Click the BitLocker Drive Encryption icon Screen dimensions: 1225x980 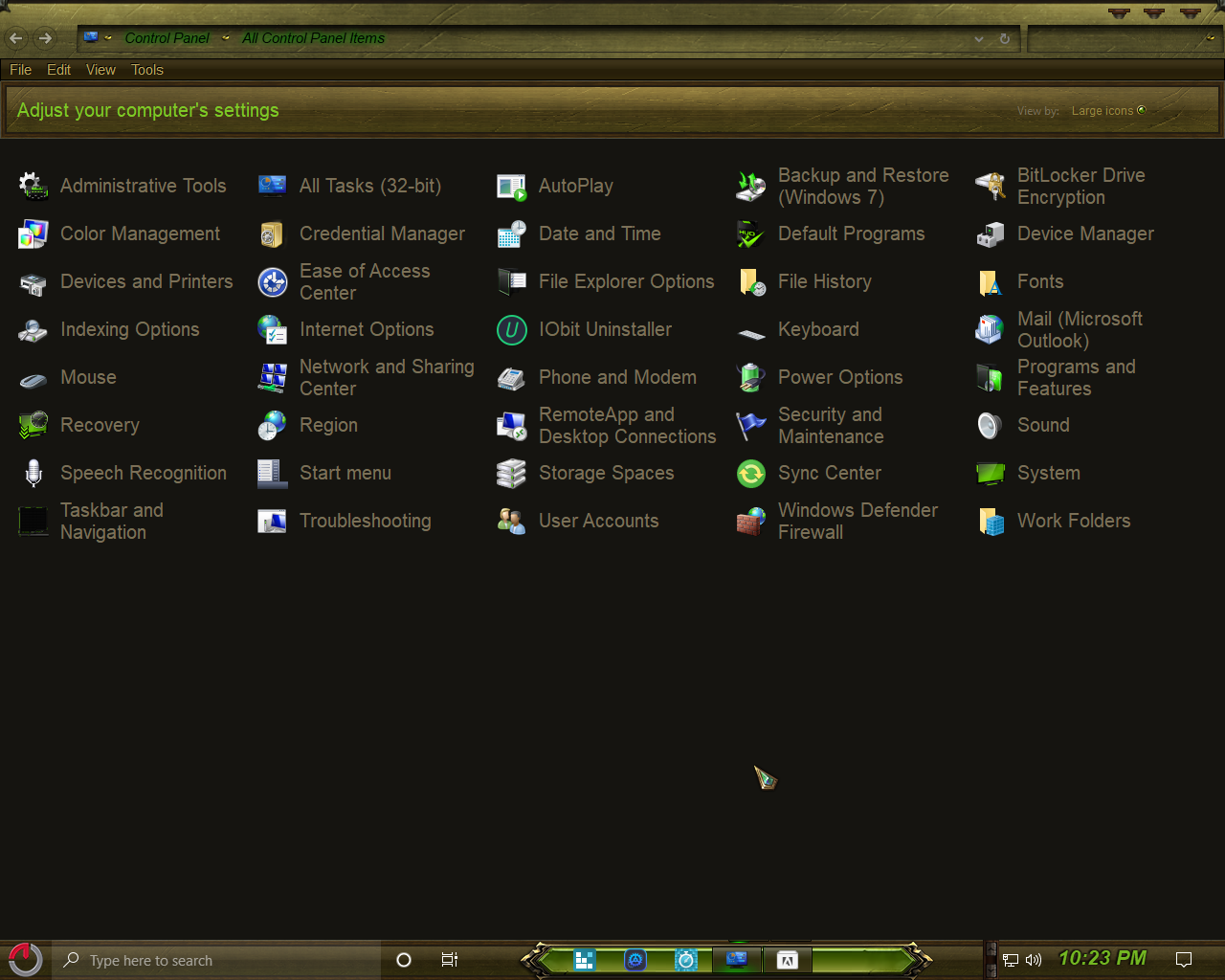(x=991, y=186)
